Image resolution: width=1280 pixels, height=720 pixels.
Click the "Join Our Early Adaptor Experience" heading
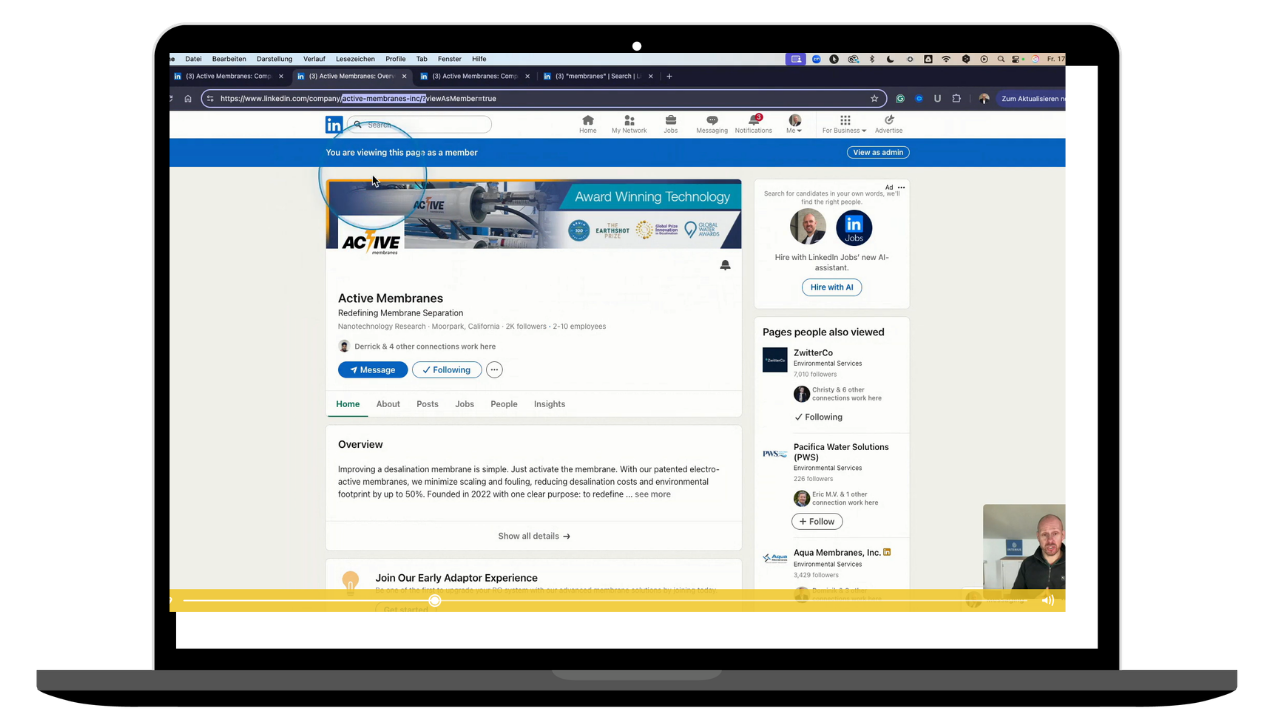coord(456,578)
